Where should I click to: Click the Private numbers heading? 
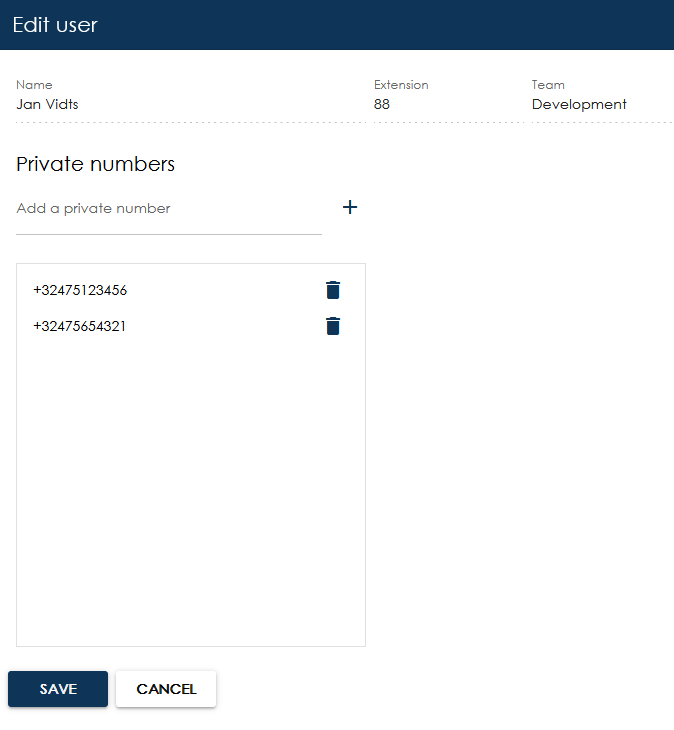(95, 164)
